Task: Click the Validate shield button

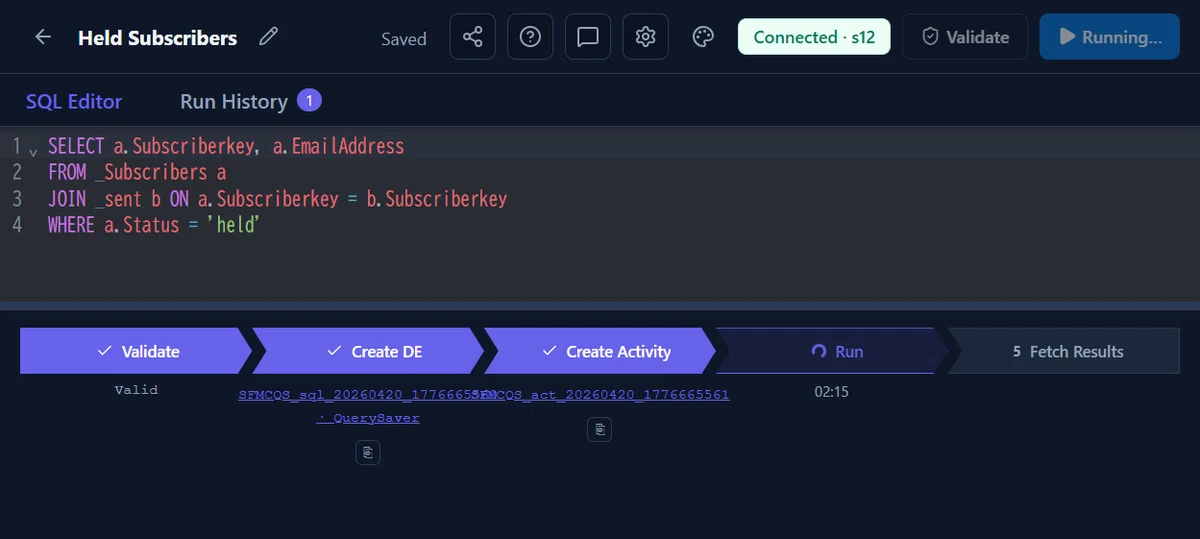Action: pyautogui.click(x=965, y=37)
